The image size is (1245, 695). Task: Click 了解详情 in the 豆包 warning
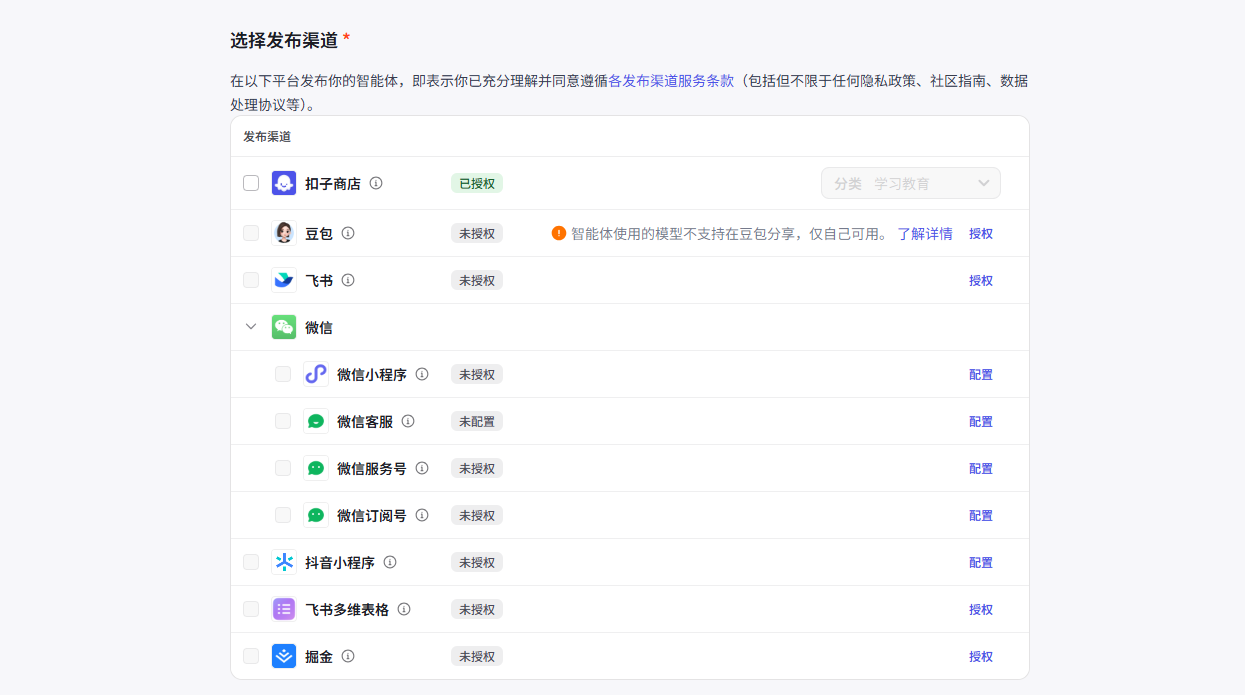(x=924, y=233)
